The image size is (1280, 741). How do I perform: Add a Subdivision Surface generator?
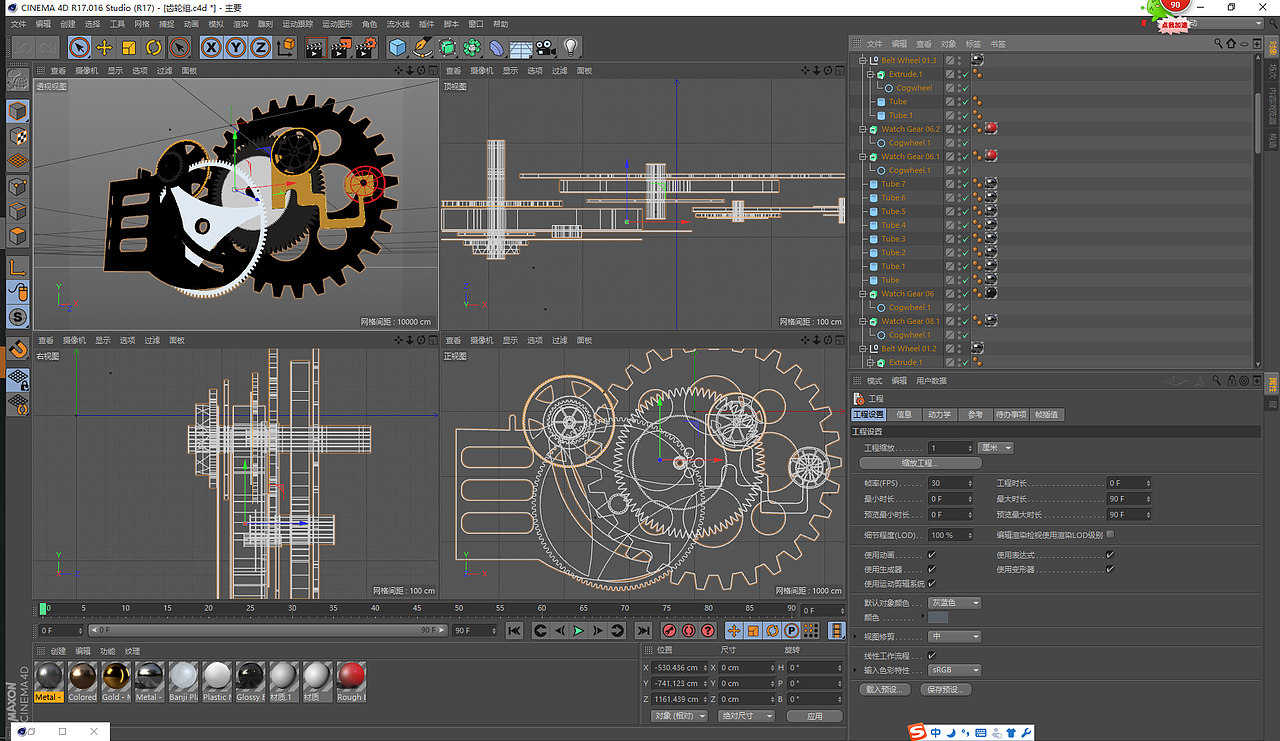pos(447,47)
